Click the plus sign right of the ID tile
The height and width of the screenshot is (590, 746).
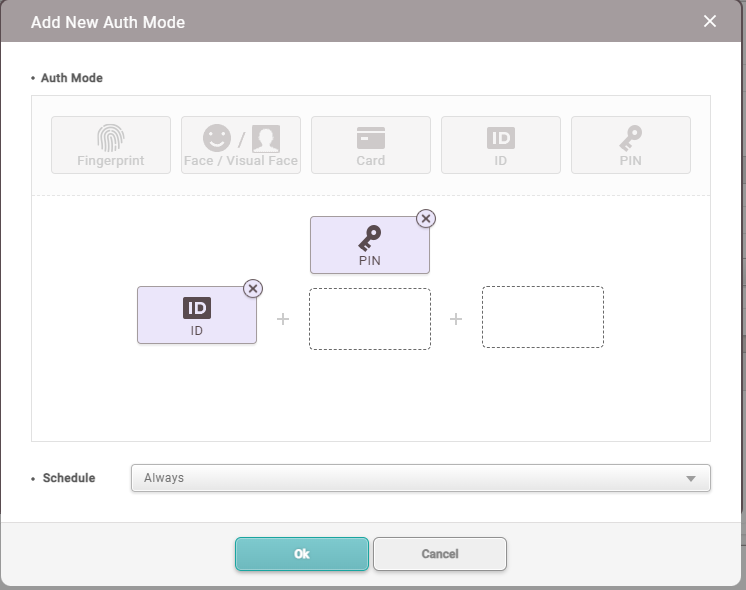pos(283,319)
